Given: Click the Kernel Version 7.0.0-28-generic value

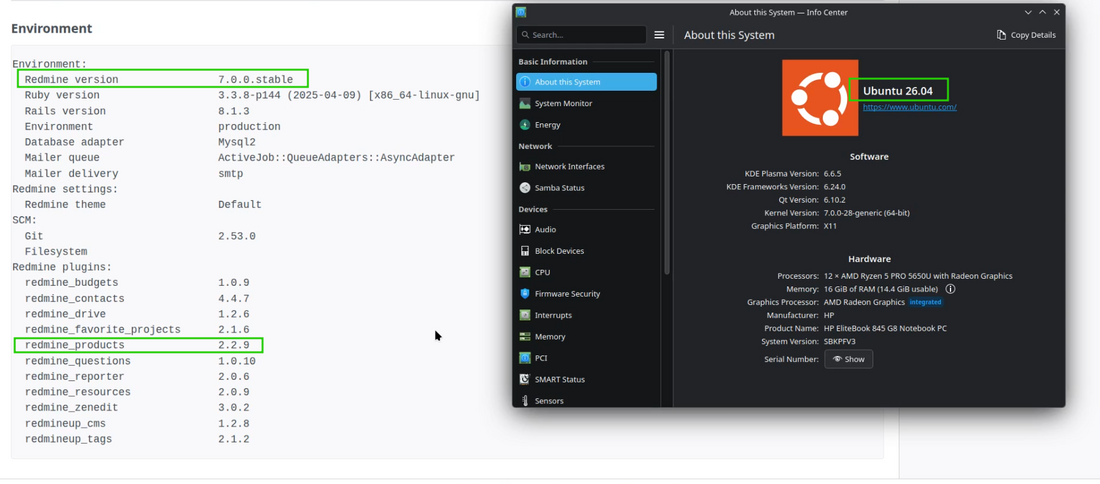Looking at the screenshot, I should point(866,213).
